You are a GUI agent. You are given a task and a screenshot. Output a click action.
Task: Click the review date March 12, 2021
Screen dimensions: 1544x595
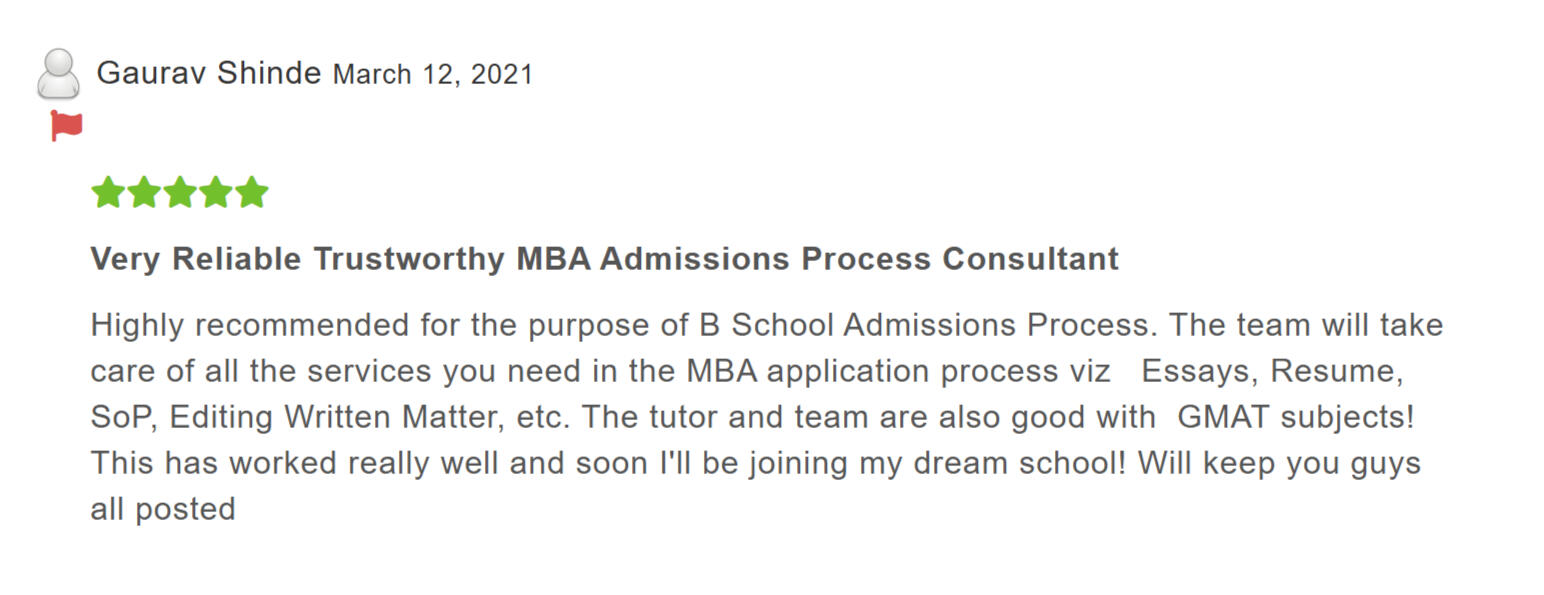(x=432, y=74)
